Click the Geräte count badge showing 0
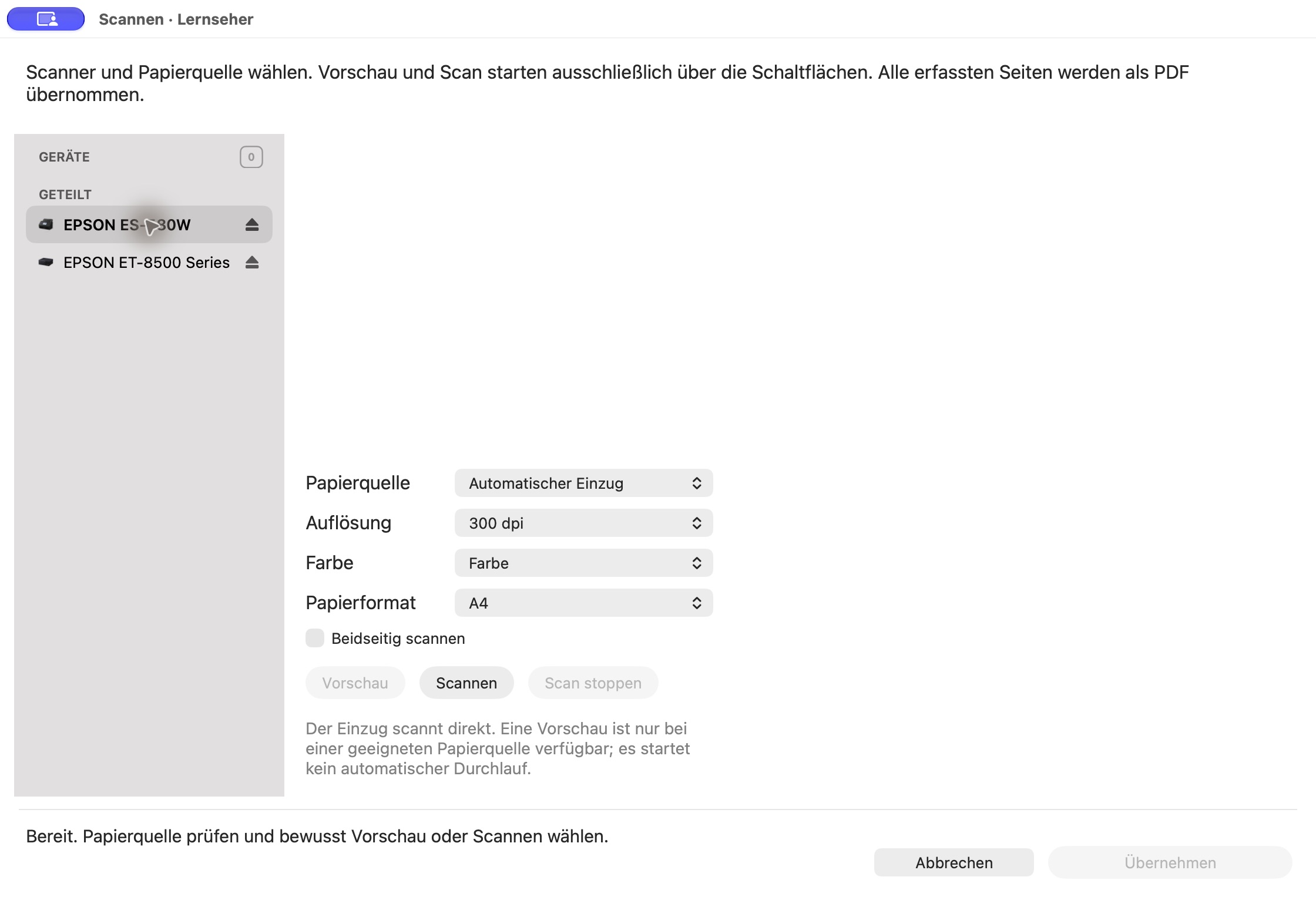This screenshot has width=1316, height=907. tap(251, 157)
